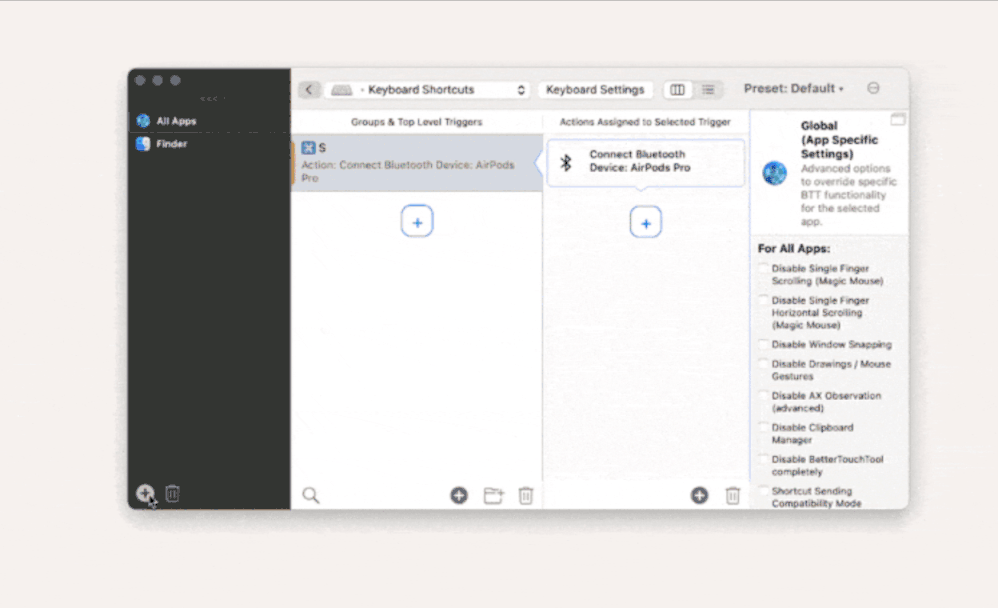Open Keyboard Settings

coord(595,90)
